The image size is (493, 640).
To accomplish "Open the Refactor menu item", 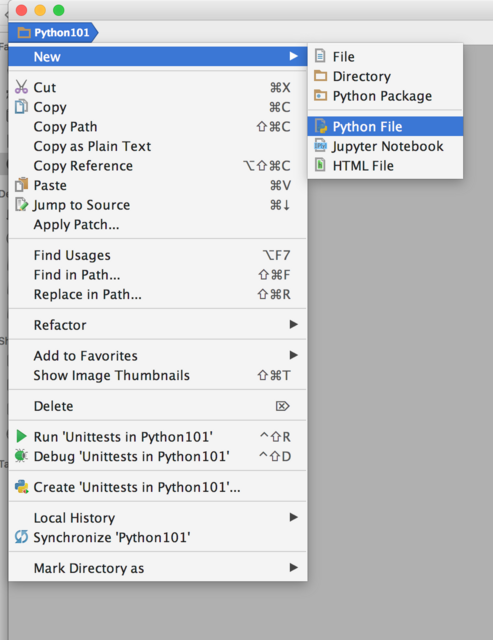I will tap(158, 325).
